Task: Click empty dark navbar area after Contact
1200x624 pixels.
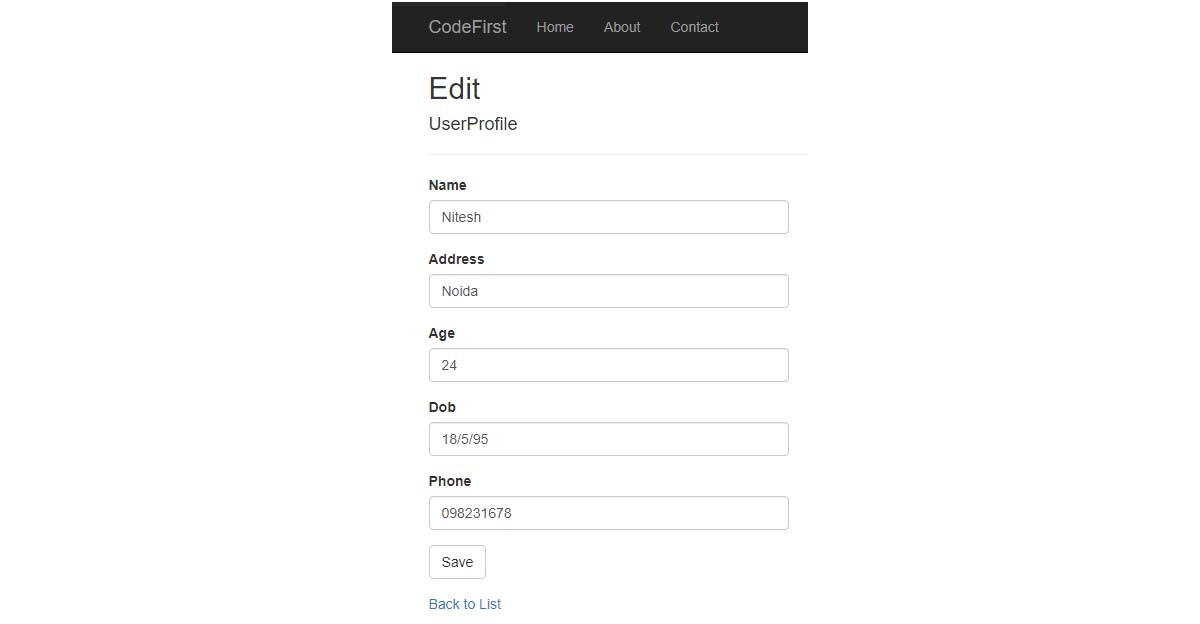Action: (765, 27)
